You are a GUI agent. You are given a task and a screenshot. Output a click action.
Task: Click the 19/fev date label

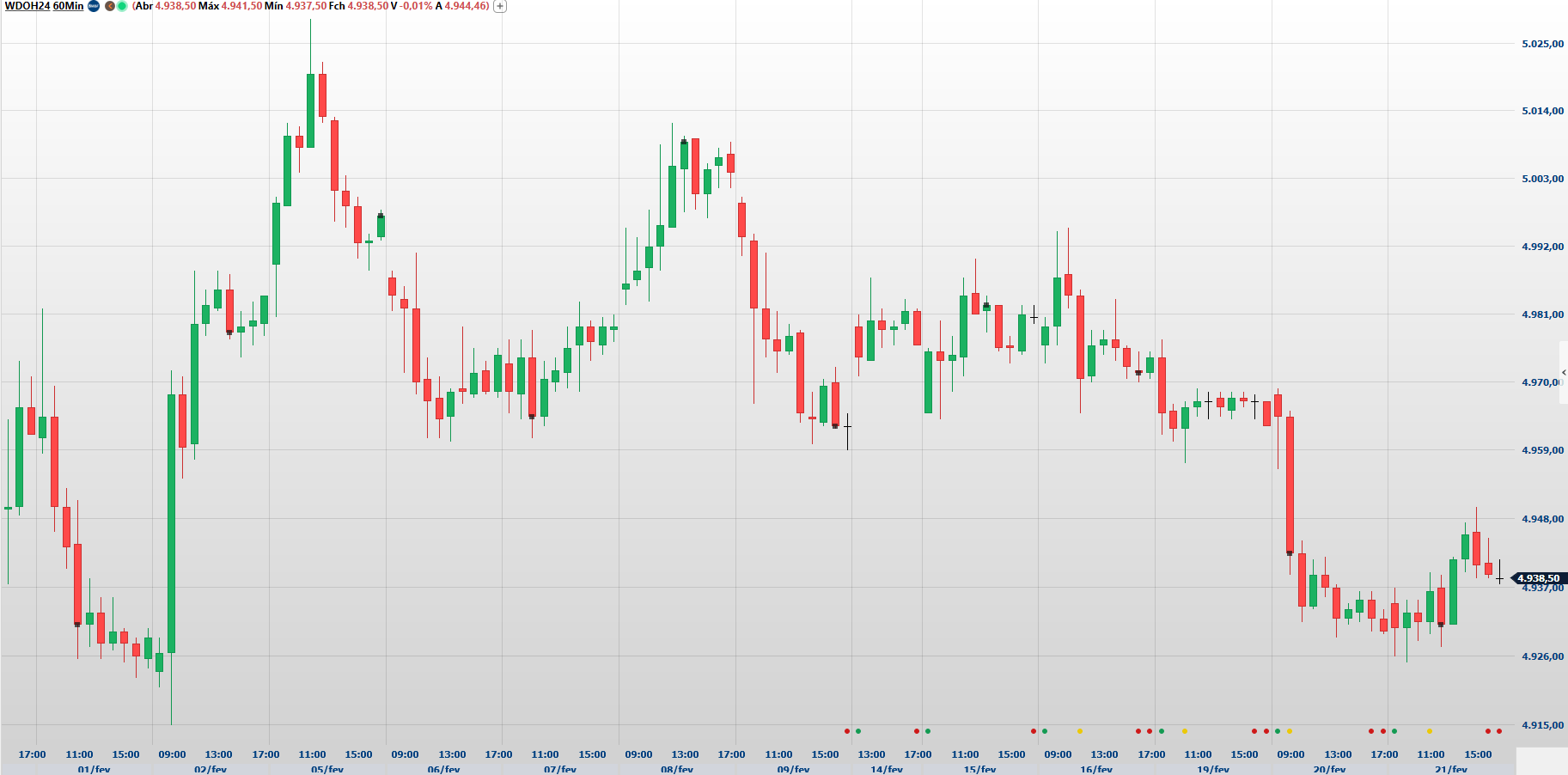[x=1213, y=769]
